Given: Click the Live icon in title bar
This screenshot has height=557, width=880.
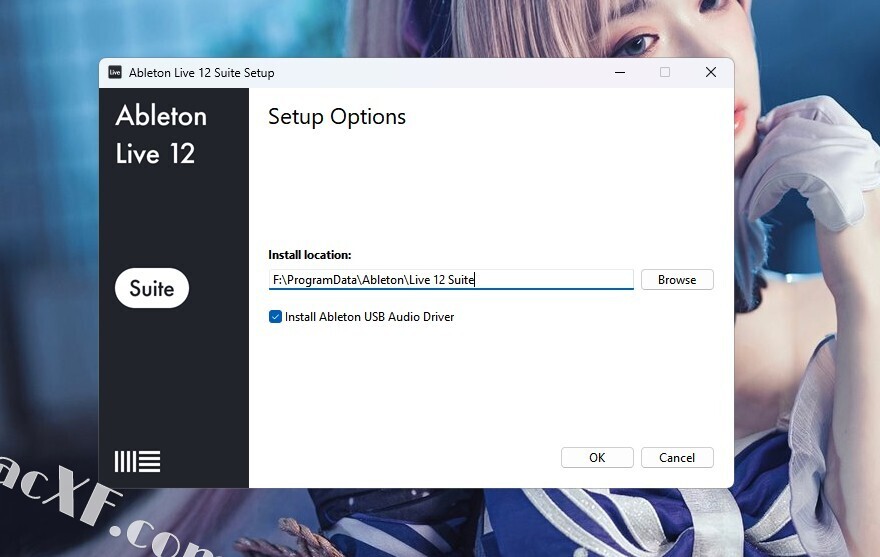Looking at the screenshot, I should pyautogui.click(x=115, y=72).
